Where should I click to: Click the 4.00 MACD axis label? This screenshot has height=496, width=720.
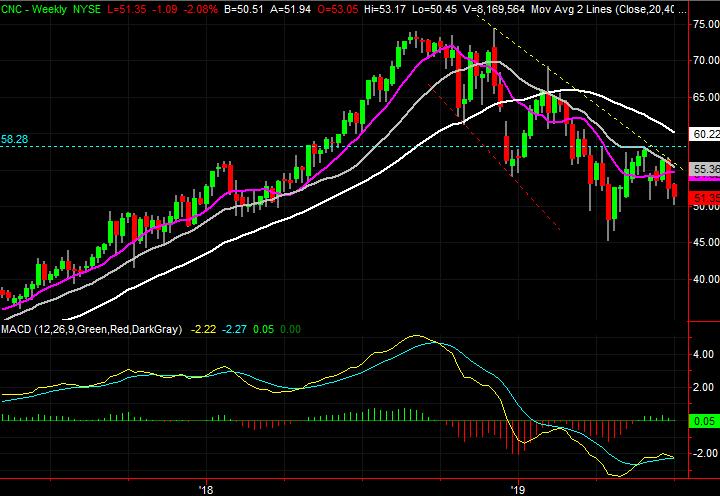[x=703, y=355]
